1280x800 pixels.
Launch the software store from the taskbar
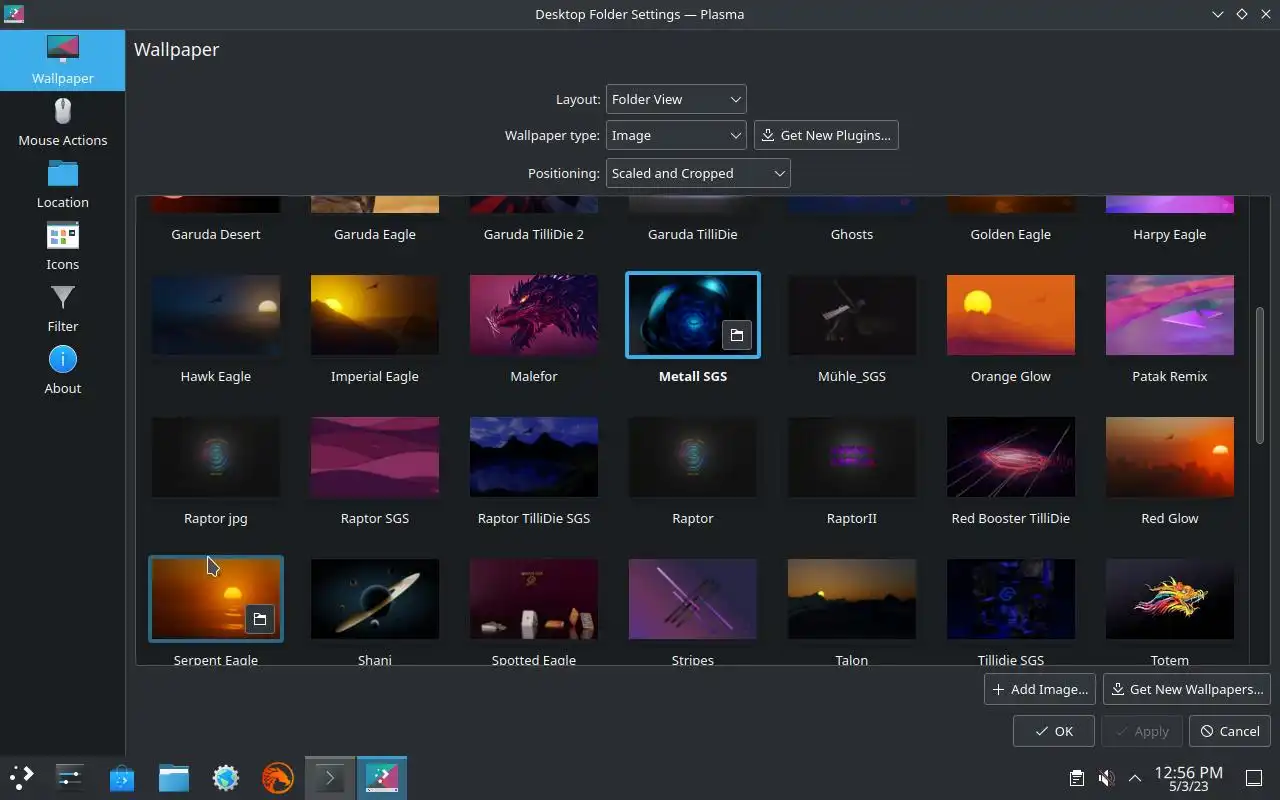(122, 777)
